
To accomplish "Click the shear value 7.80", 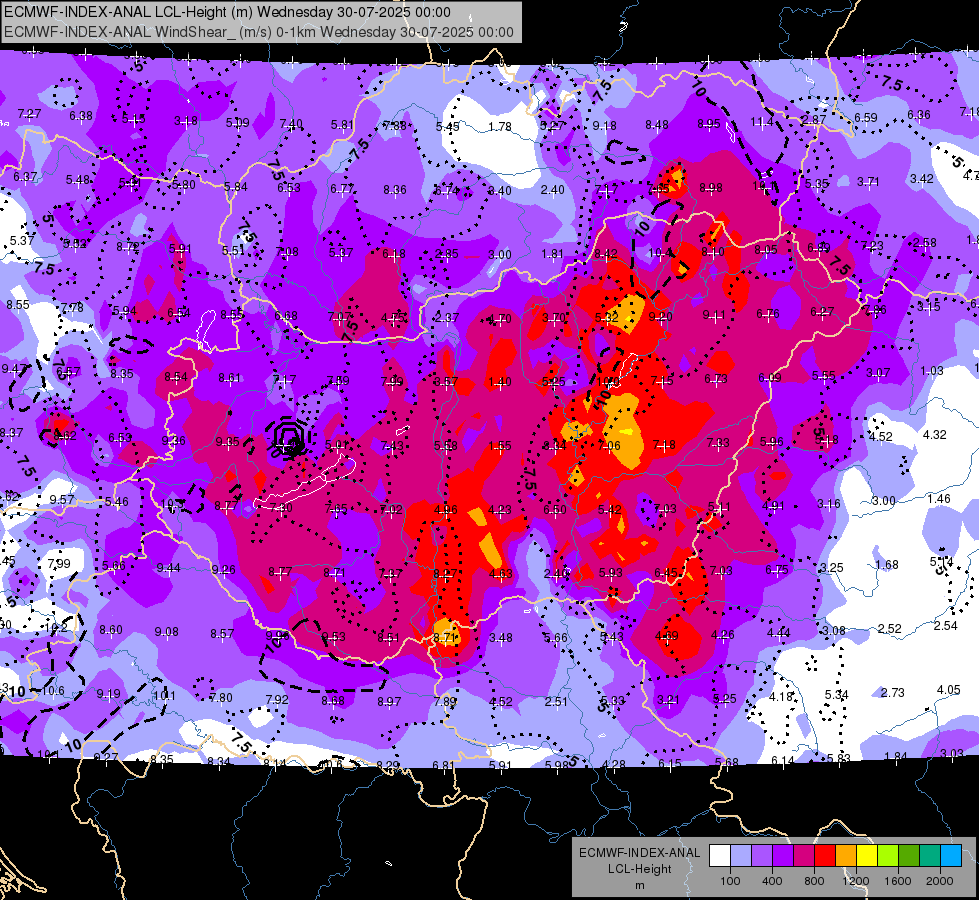I will click(x=220, y=698).
